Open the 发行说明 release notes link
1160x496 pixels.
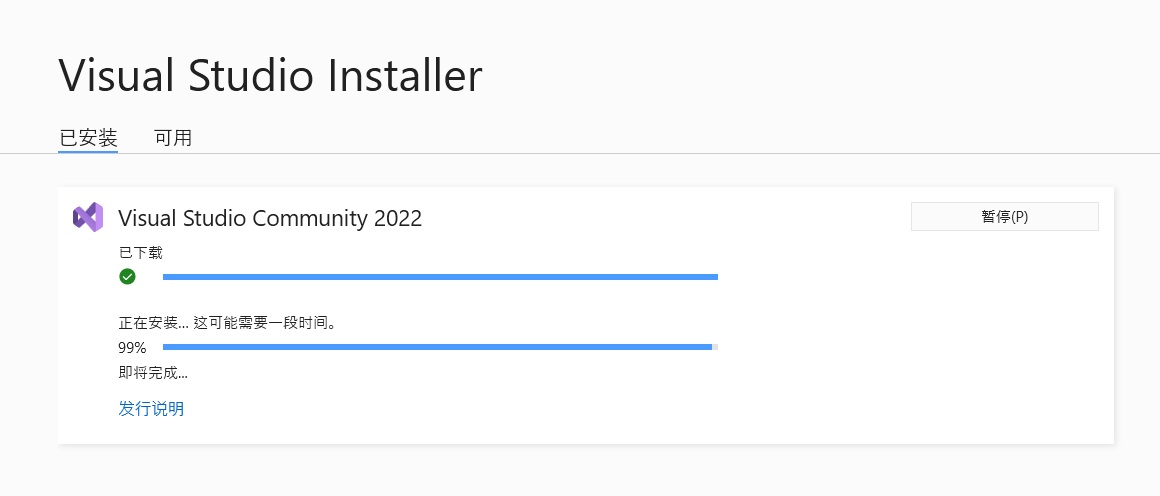[x=151, y=408]
